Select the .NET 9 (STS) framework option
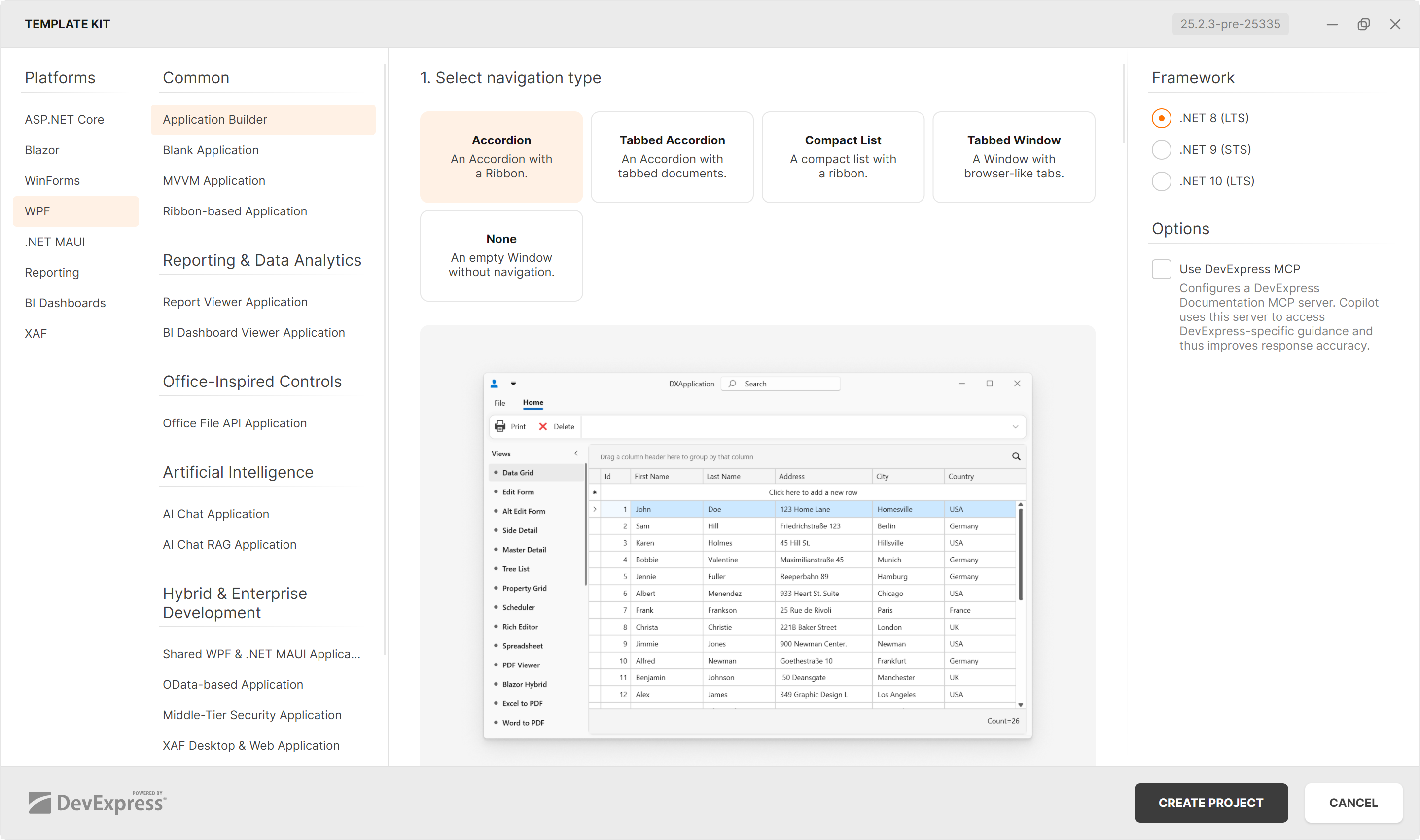1420x840 pixels. [1161, 149]
